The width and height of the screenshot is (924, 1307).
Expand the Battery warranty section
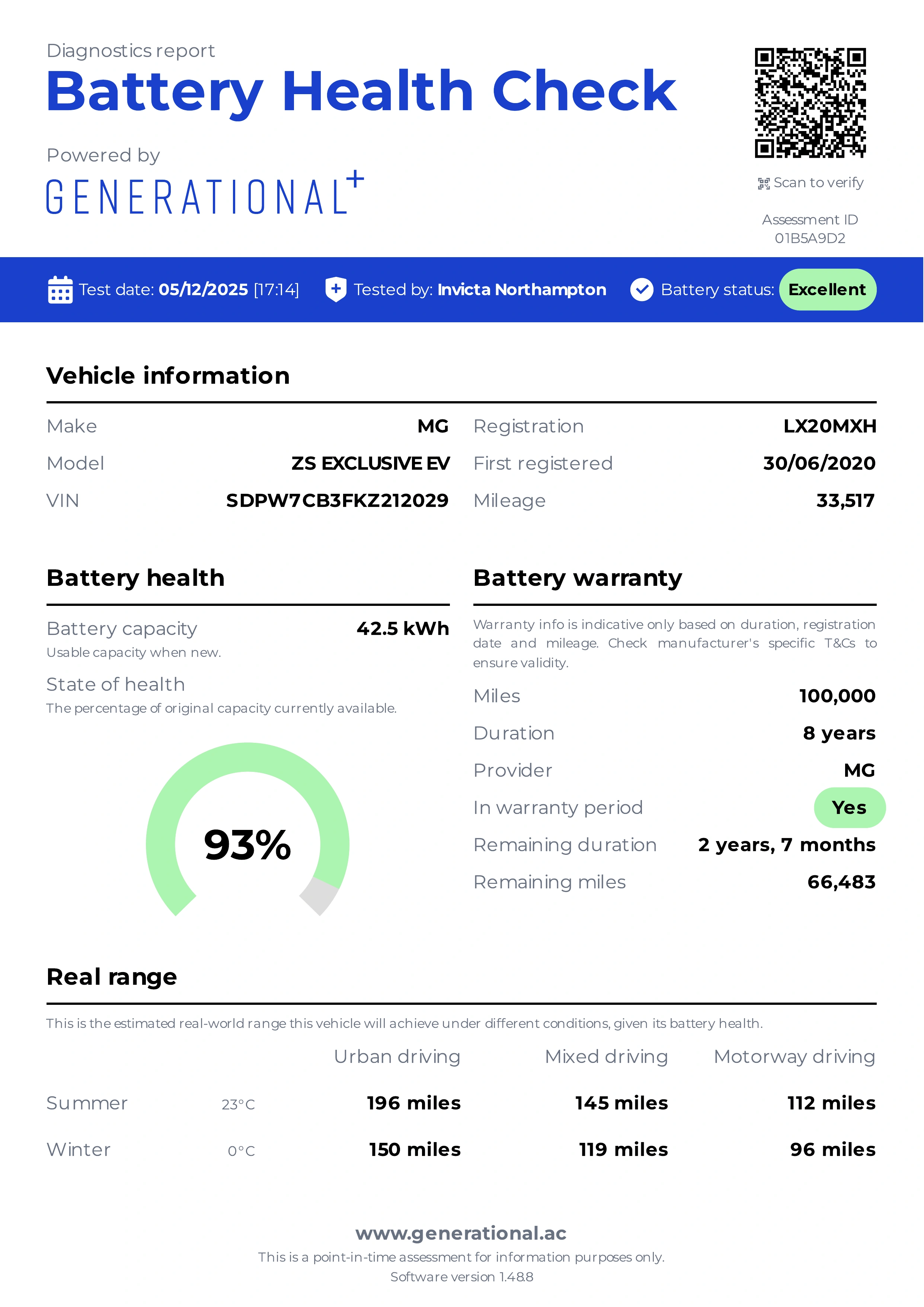(x=577, y=578)
